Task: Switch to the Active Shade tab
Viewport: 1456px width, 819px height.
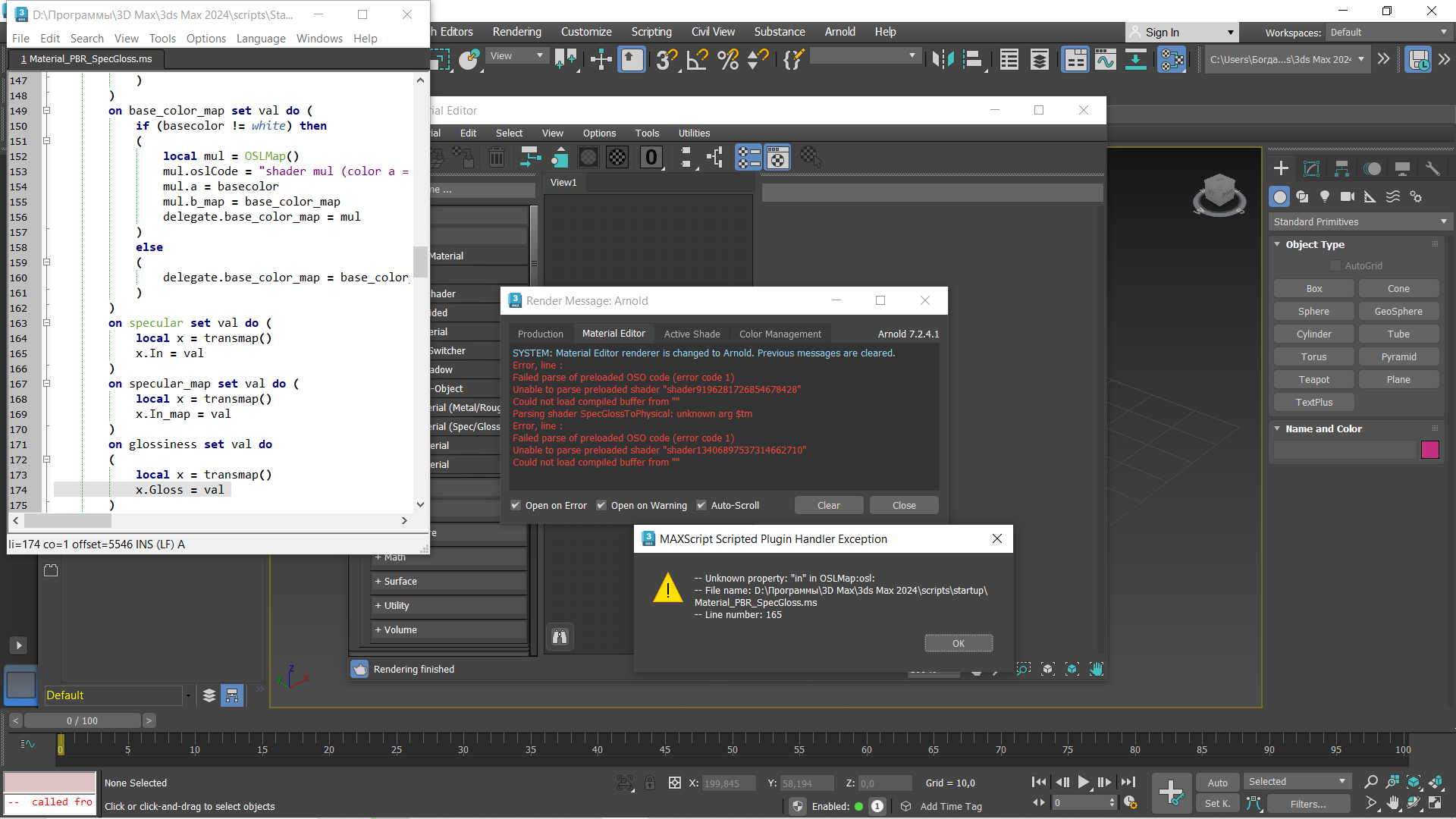Action: (692, 334)
